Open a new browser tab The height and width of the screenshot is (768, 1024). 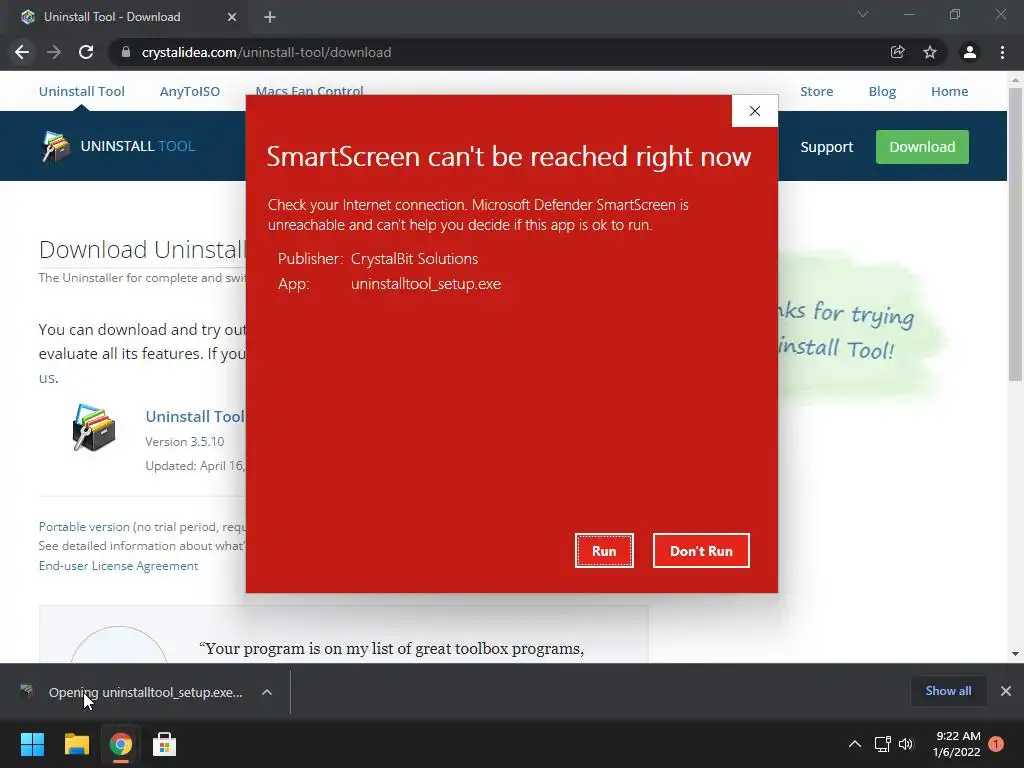270,17
